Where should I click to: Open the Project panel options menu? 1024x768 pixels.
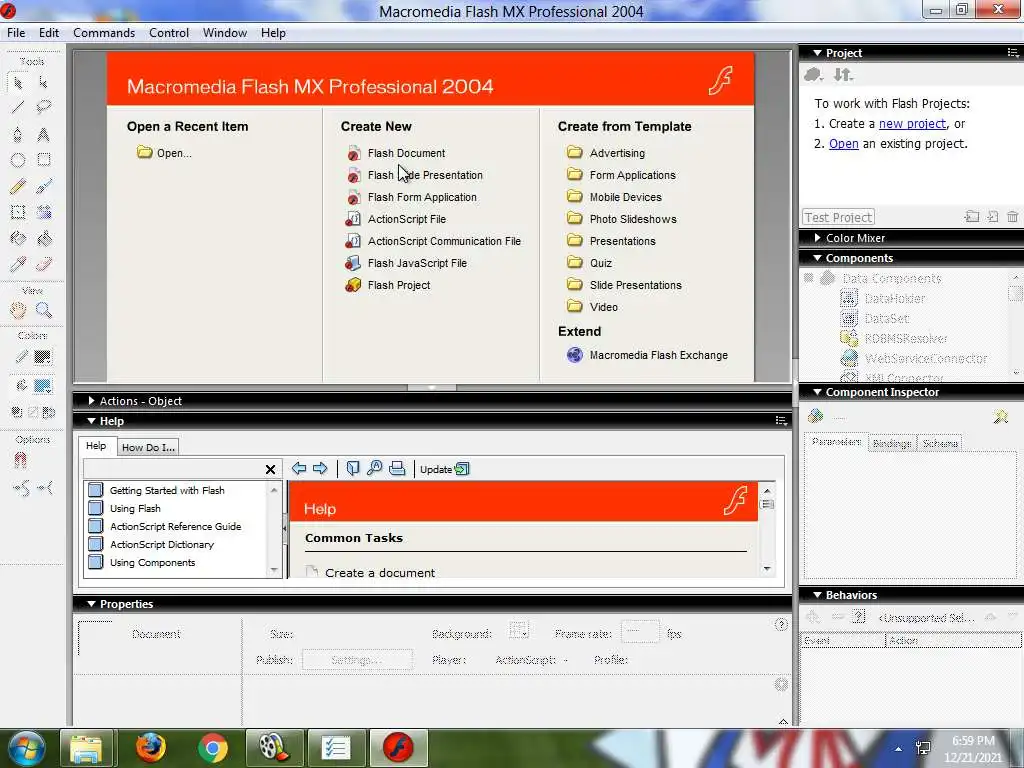tap(1013, 53)
